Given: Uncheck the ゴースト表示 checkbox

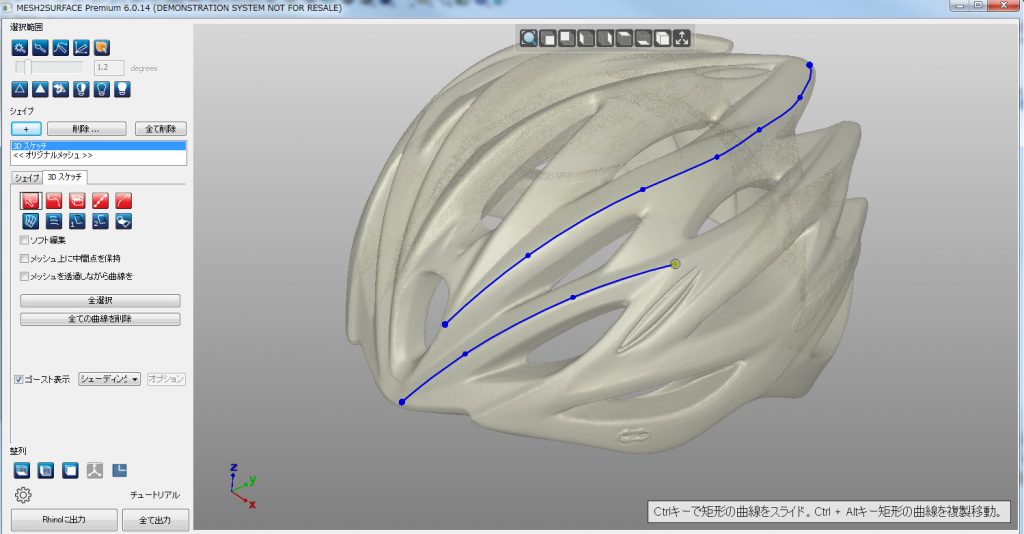Looking at the screenshot, I should point(19,379).
